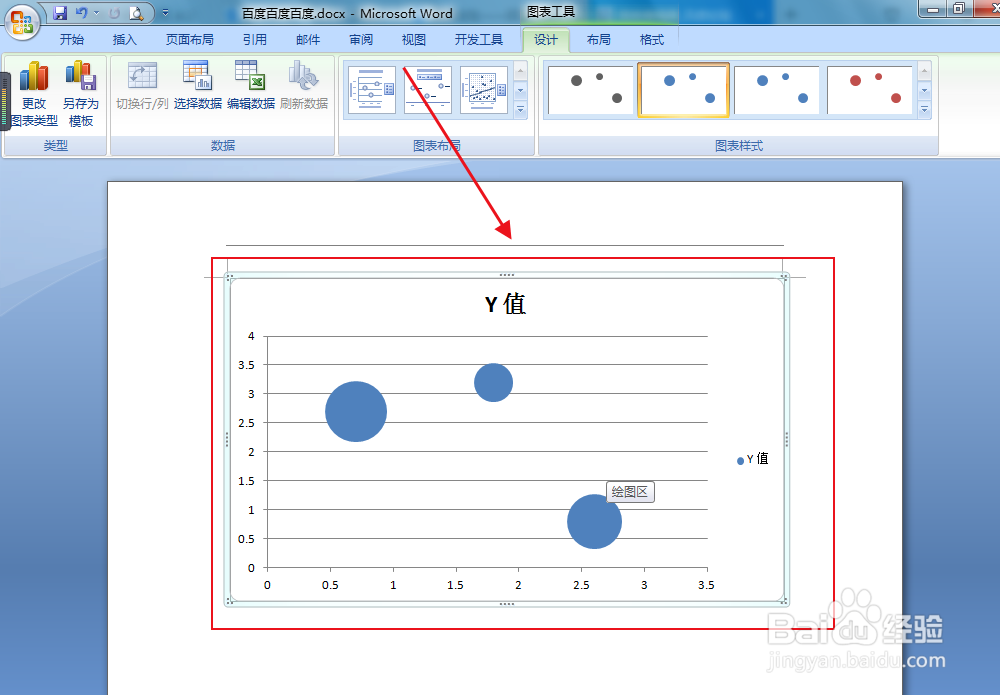Open the undo history dropdown arrow
The image size is (1000, 695).
click(x=96, y=13)
